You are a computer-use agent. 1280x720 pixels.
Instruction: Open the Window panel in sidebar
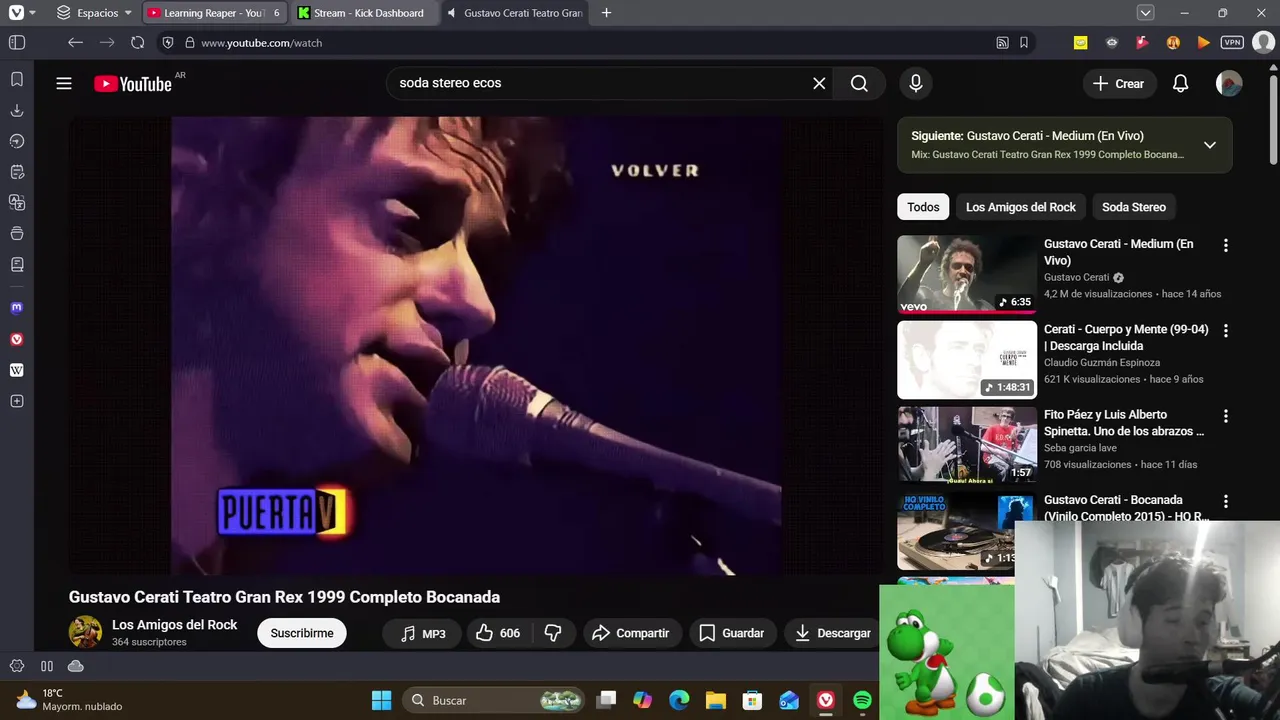coord(17,234)
